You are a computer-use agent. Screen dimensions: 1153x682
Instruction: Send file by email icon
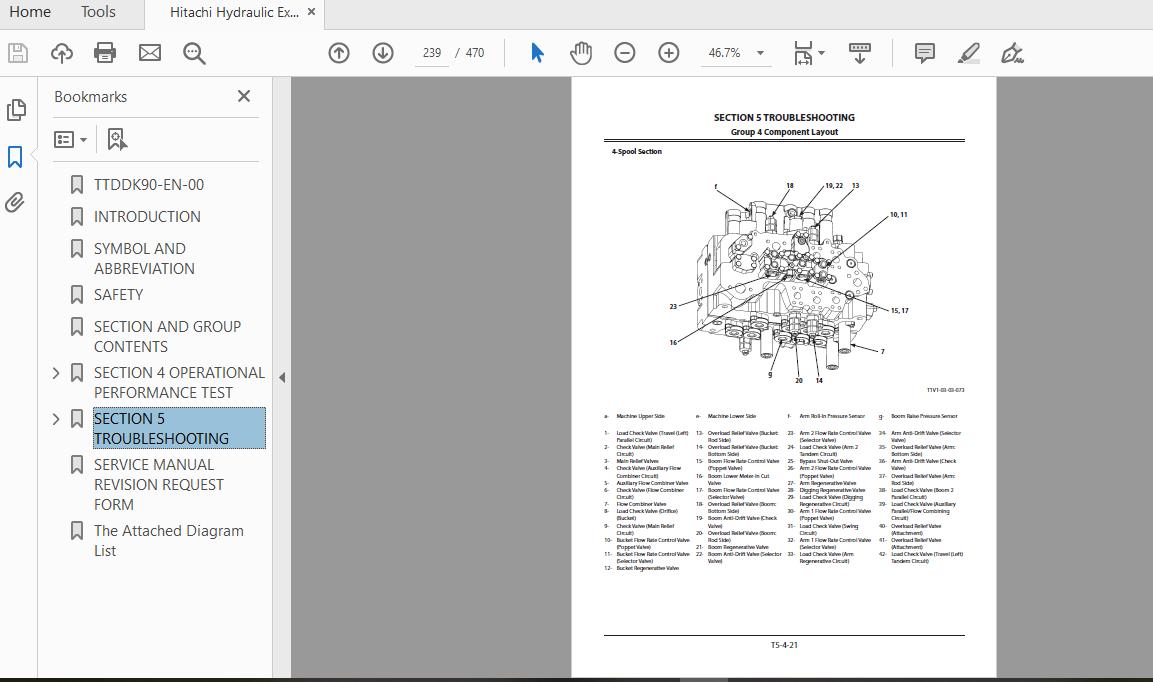click(x=150, y=53)
